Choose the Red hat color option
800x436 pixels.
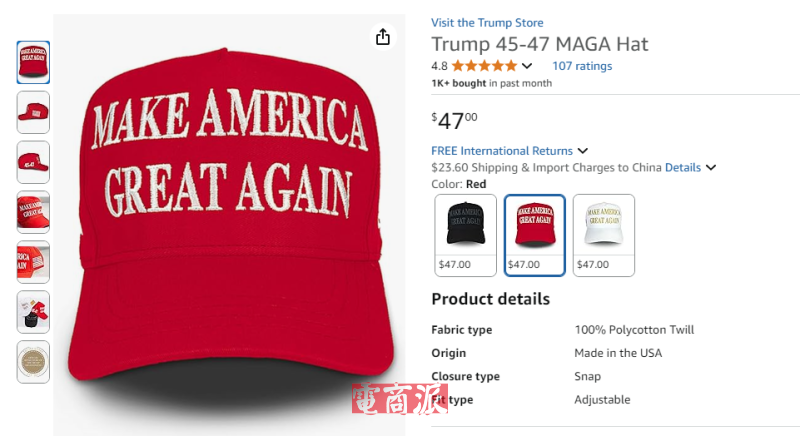[535, 235]
